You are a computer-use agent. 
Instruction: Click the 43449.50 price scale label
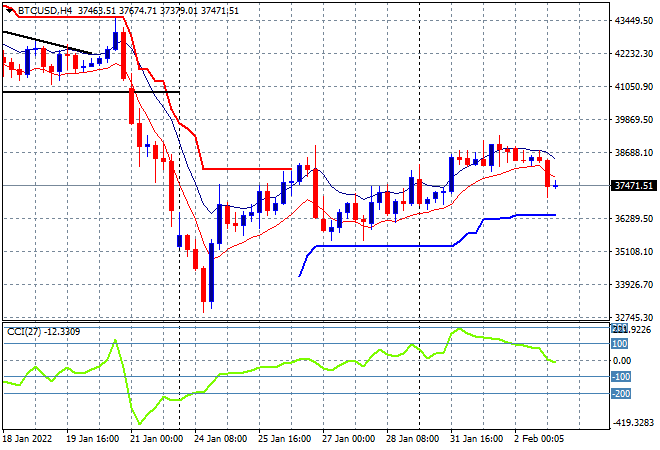tap(633, 21)
